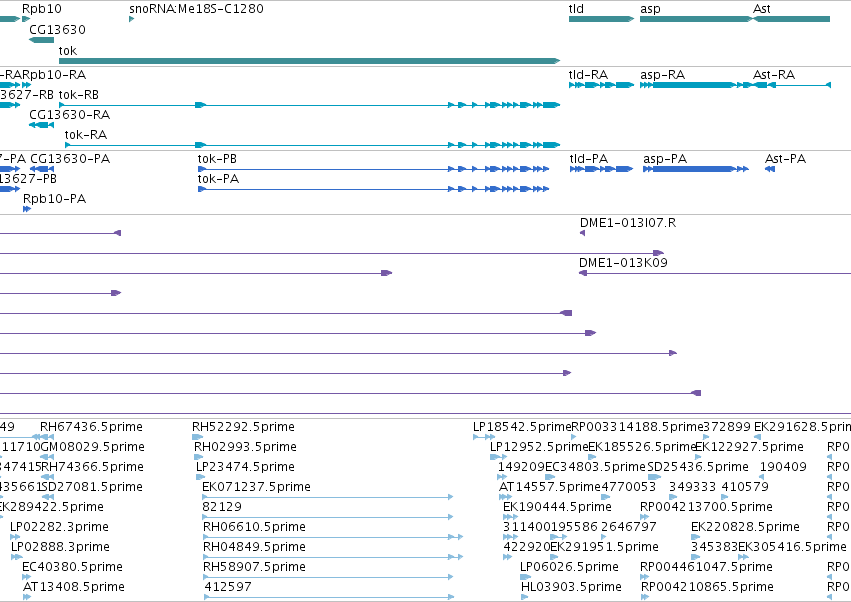Click the asp-PA CDS glyph

coord(696,169)
